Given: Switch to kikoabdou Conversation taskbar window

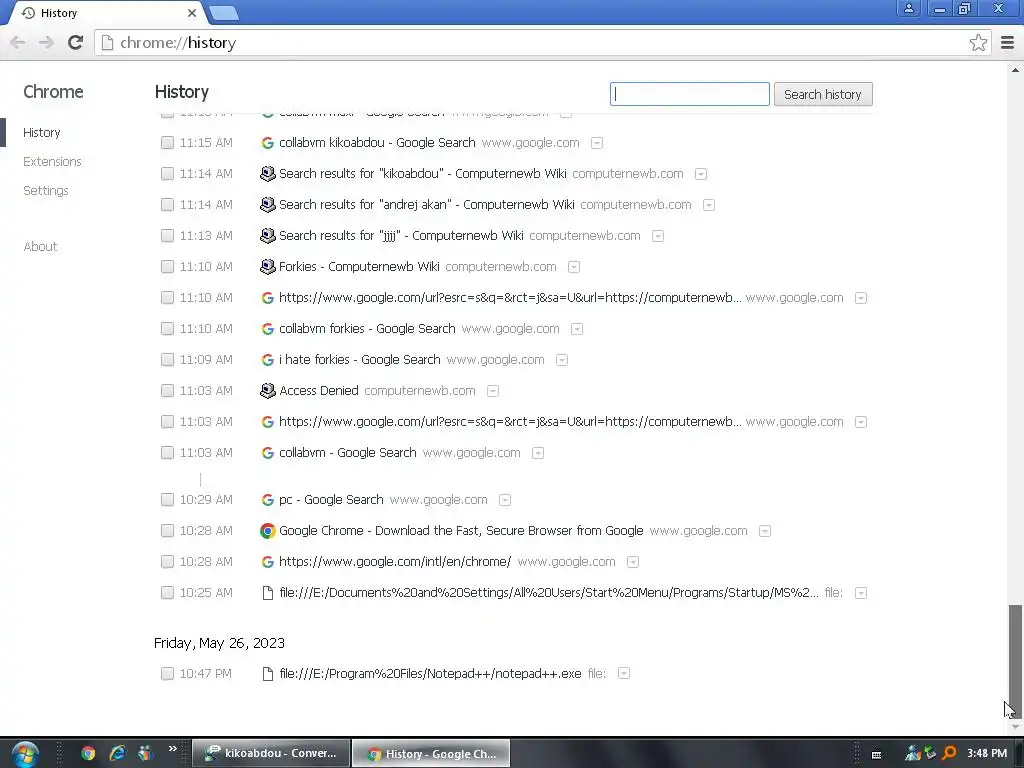Looking at the screenshot, I should click(x=272, y=754).
